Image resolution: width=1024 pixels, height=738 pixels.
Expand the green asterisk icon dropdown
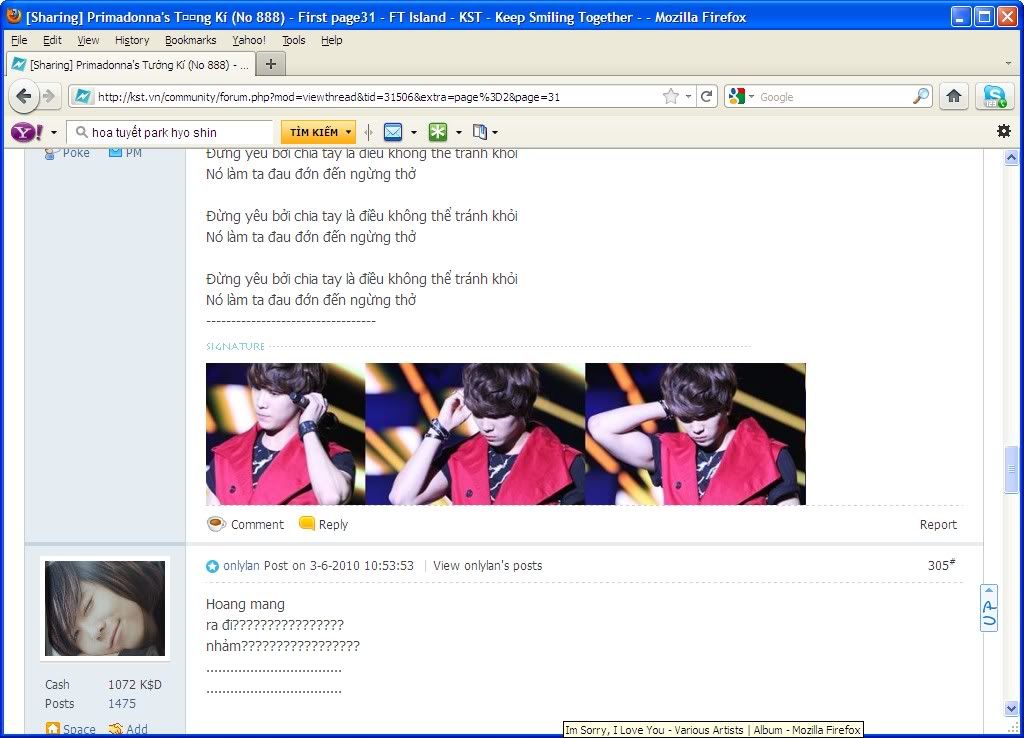coord(458,133)
